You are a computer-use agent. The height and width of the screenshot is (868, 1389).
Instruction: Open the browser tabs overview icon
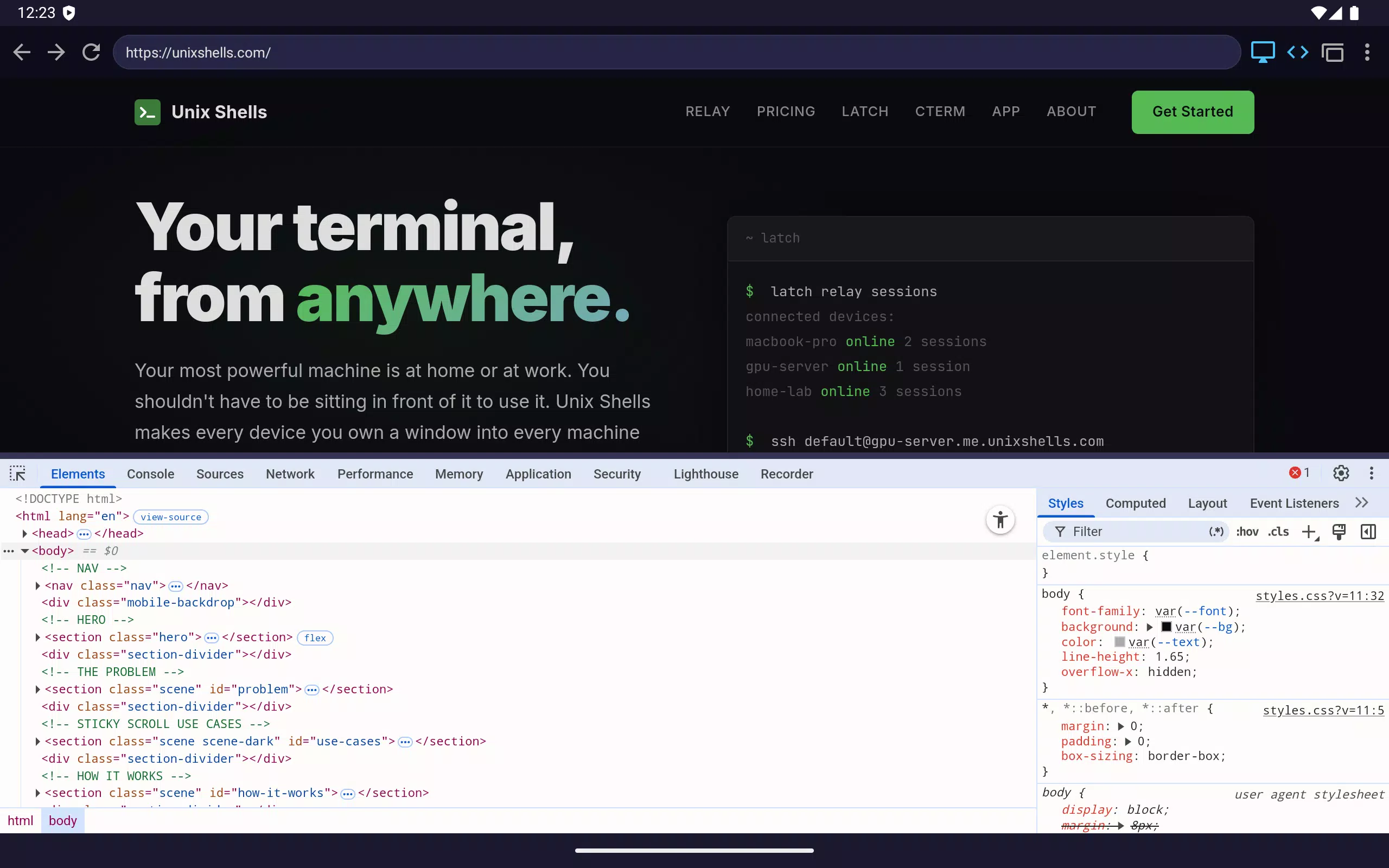(1332, 52)
